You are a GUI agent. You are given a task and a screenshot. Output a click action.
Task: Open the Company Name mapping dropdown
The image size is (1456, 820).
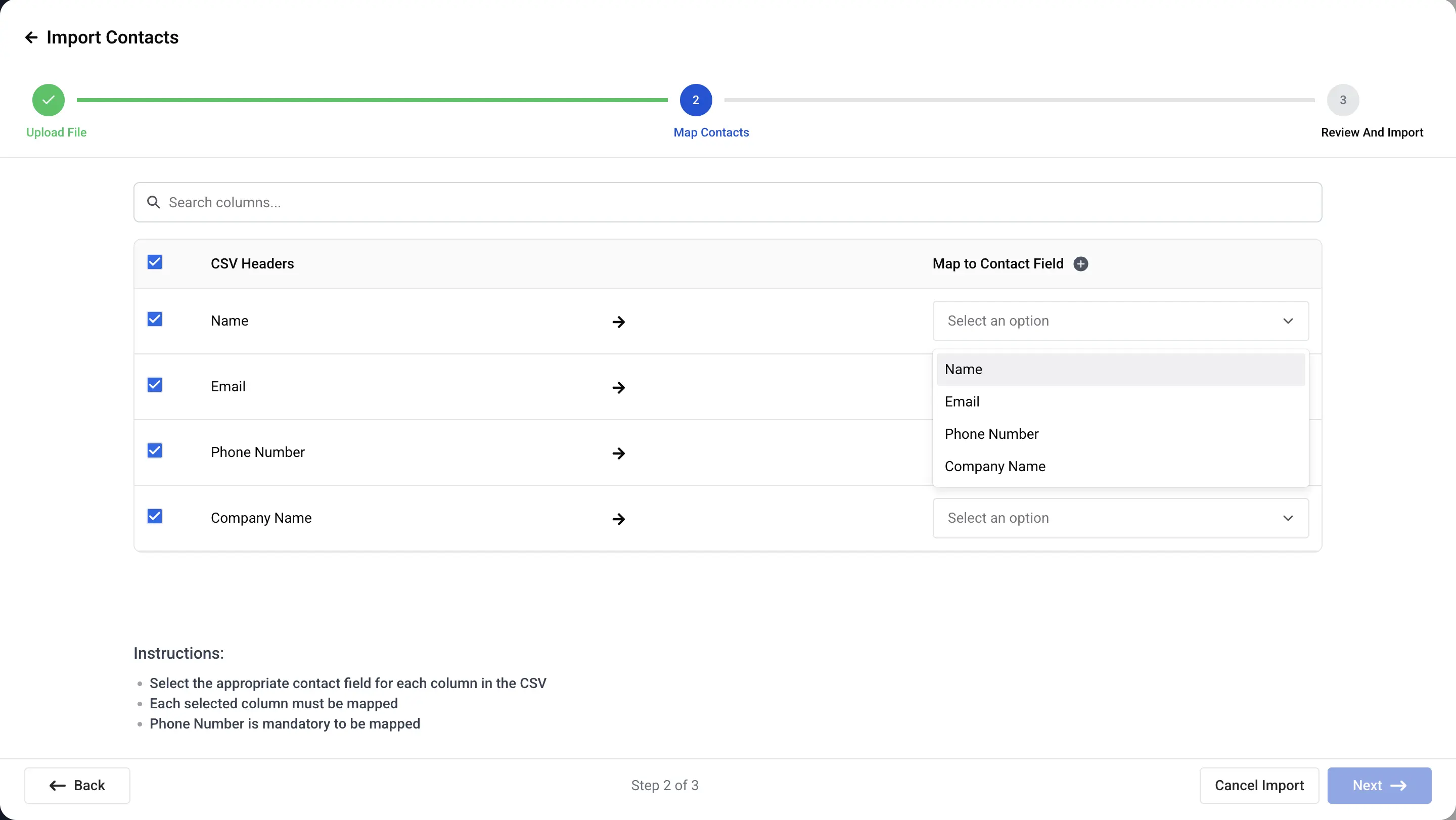pyautogui.click(x=1120, y=518)
